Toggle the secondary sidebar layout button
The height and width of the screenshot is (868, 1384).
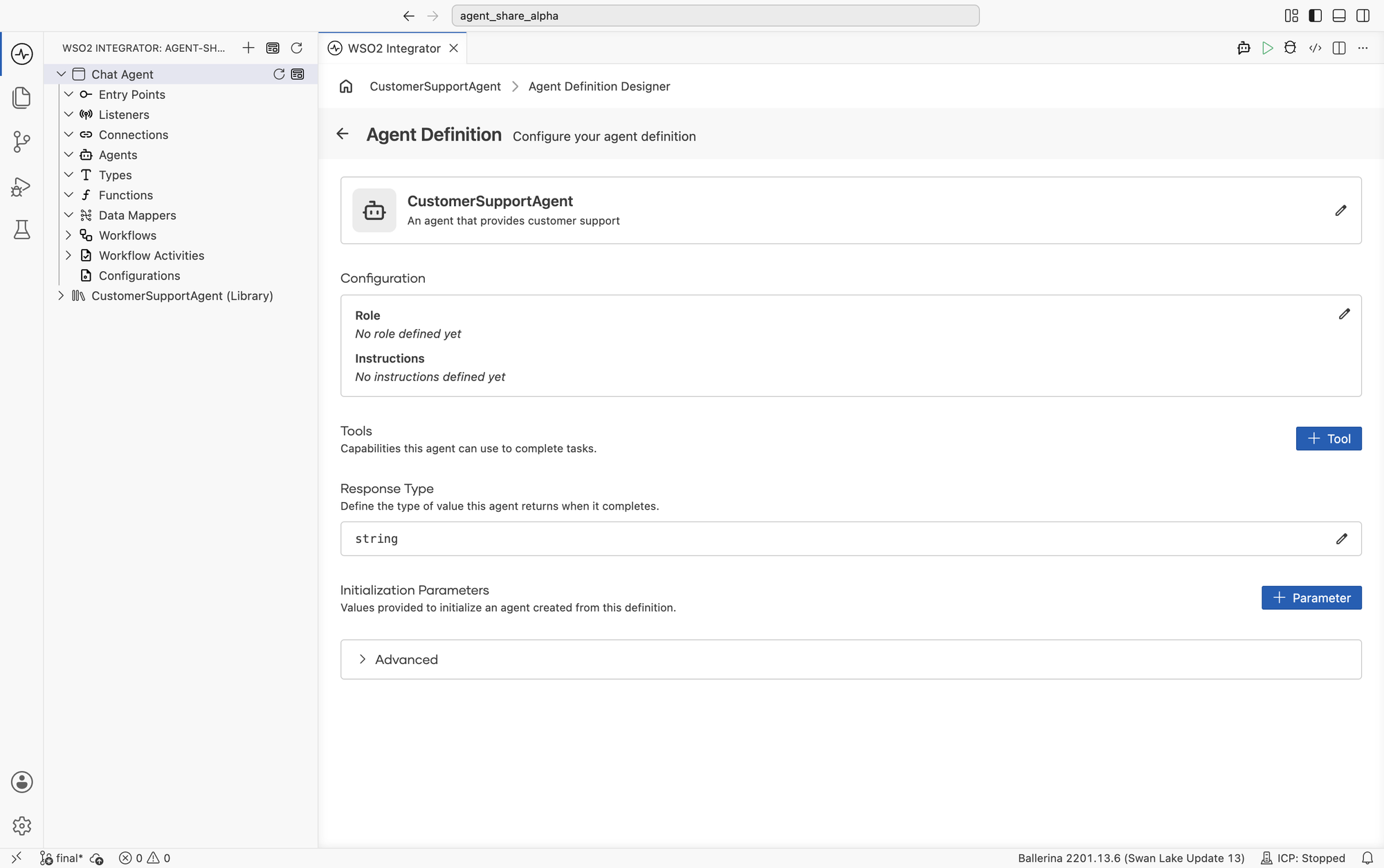(1363, 15)
